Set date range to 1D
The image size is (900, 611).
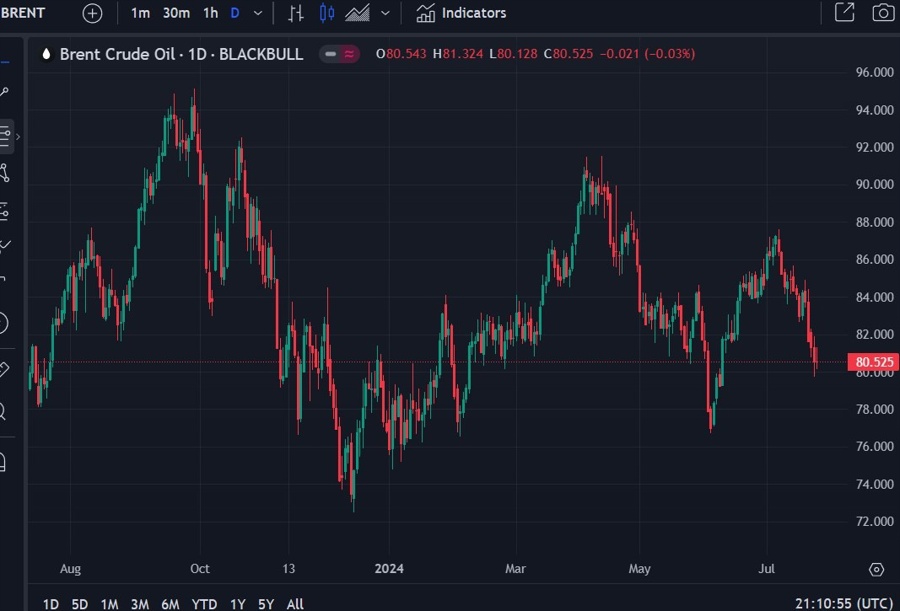(51, 604)
